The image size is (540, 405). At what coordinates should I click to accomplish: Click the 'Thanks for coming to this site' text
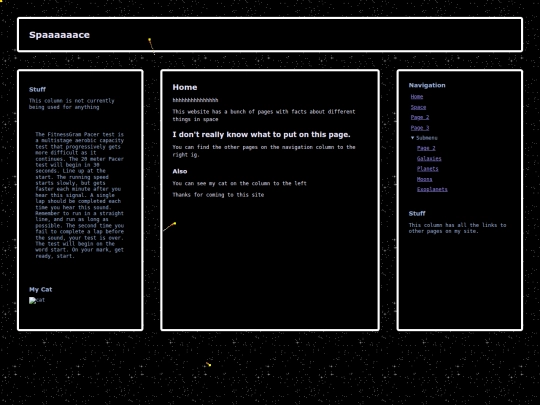(218, 195)
